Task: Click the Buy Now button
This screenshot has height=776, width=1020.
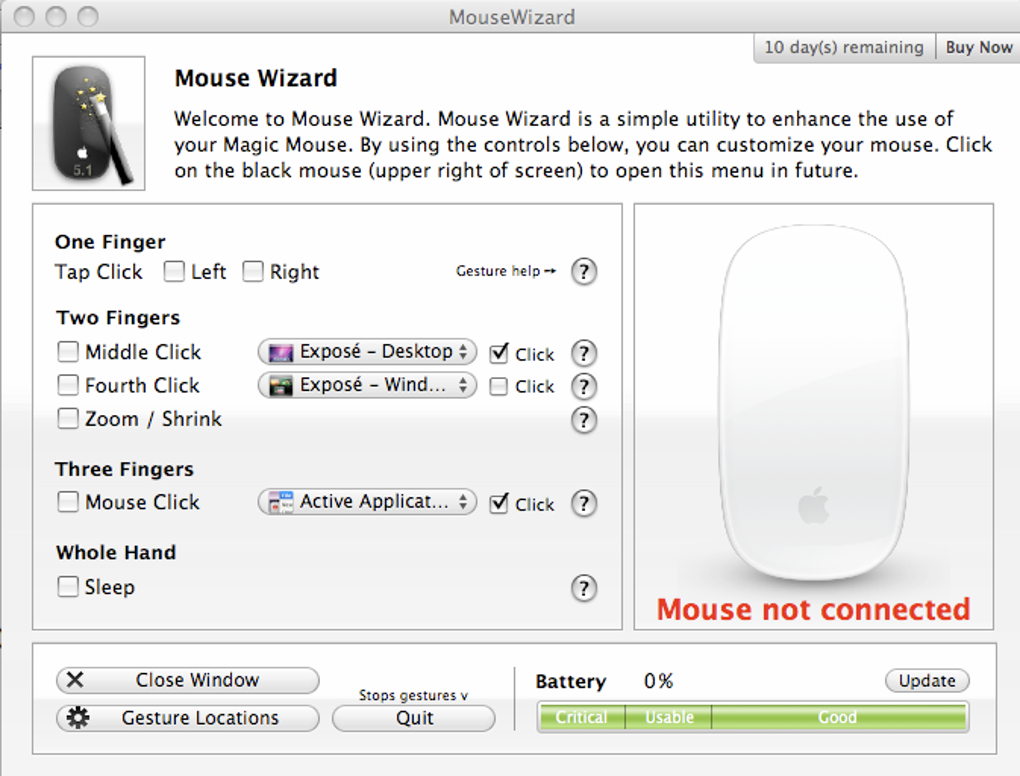Action: [978, 47]
